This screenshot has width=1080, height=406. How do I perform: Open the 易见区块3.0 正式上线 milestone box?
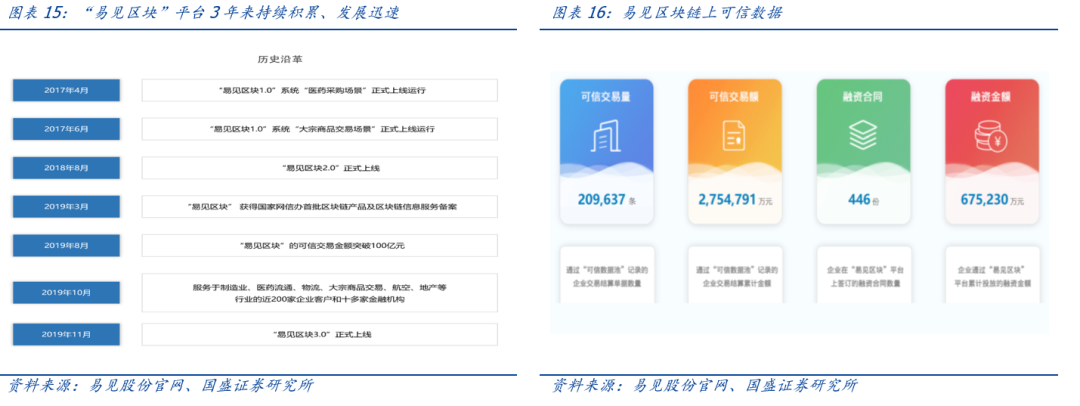(x=320, y=334)
